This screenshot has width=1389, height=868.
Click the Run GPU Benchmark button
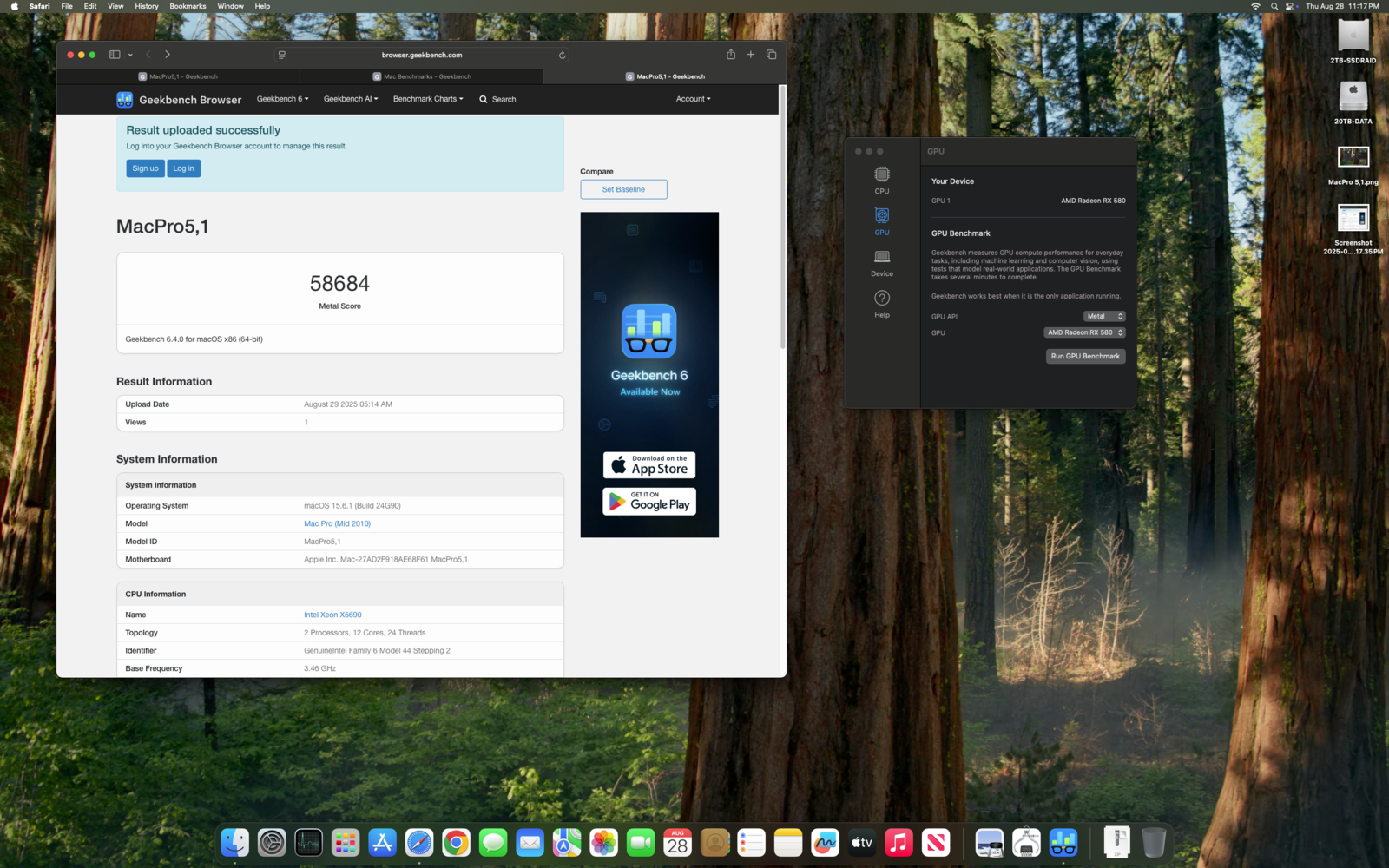click(x=1085, y=356)
